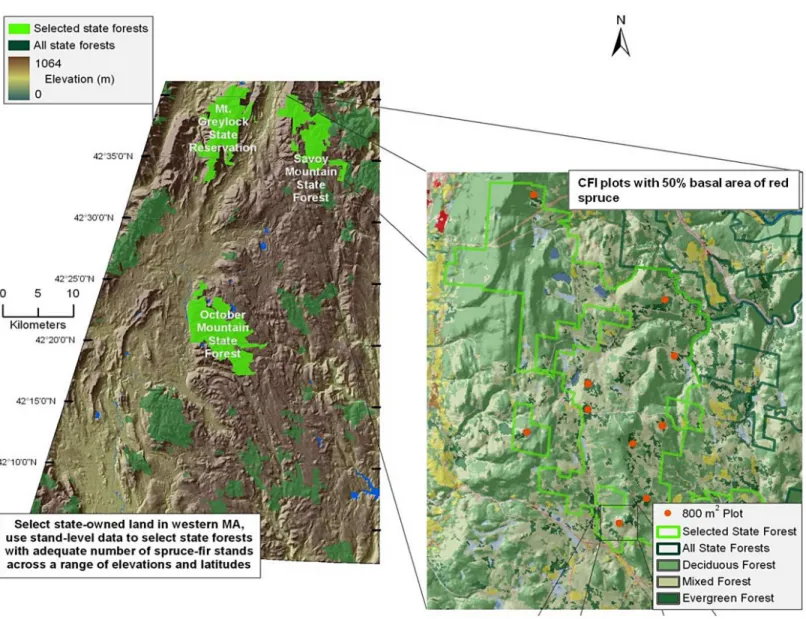The height and width of the screenshot is (619, 806).
Task: Pick the Deciduous Forest legend swatch
Action: [668, 565]
